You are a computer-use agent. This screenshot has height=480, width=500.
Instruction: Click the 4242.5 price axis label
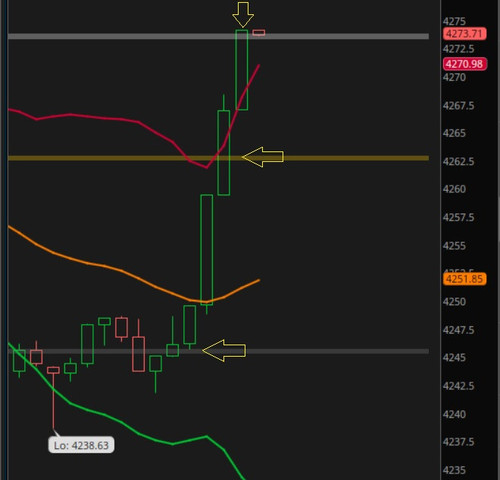click(x=458, y=386)
